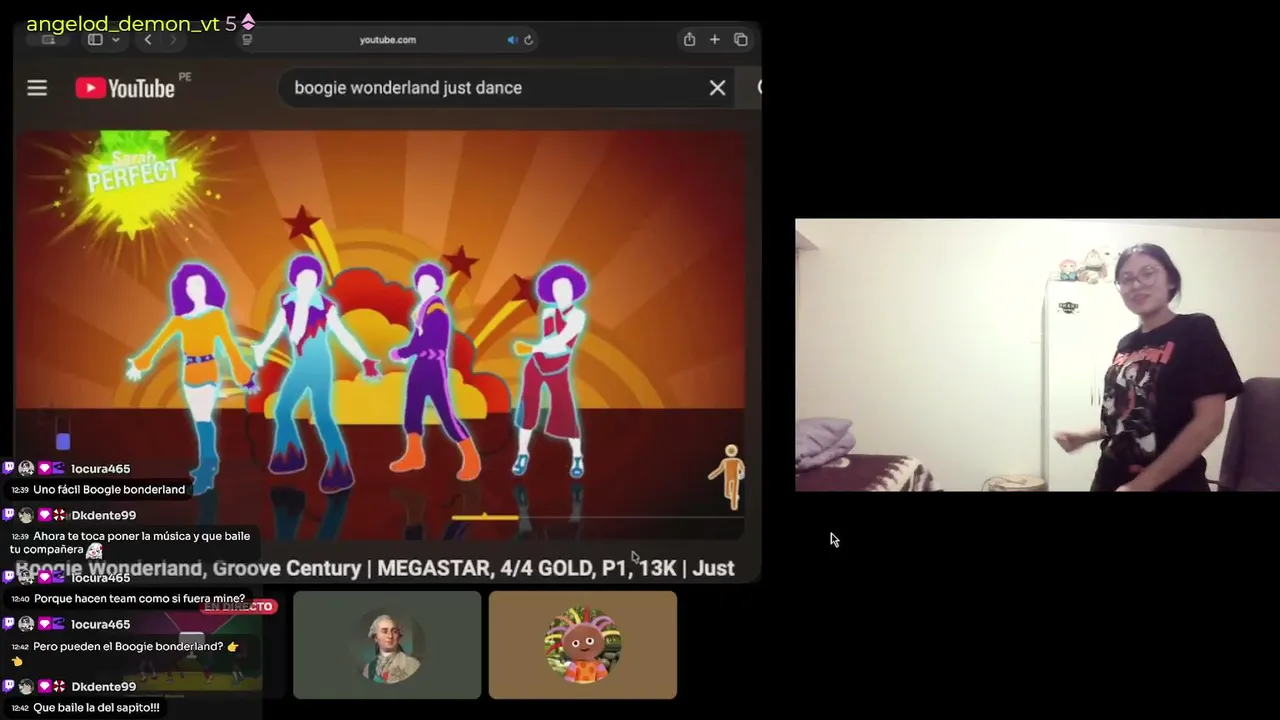Reload the page with the refresh icon
The image size is (1280, 720).
click(529, 40)
